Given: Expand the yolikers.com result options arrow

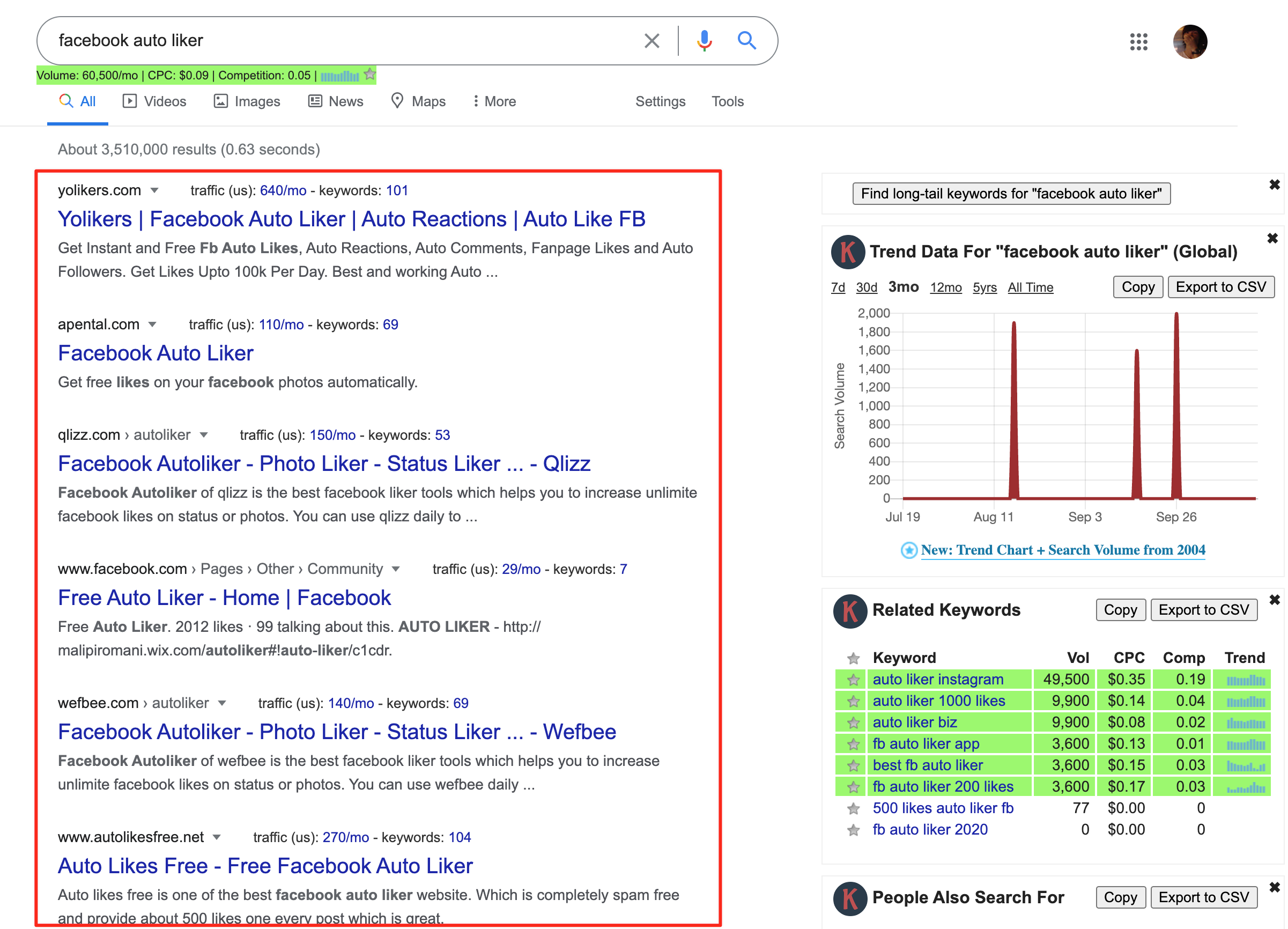Looking at the screenshot, I should [x=154, y=190].
